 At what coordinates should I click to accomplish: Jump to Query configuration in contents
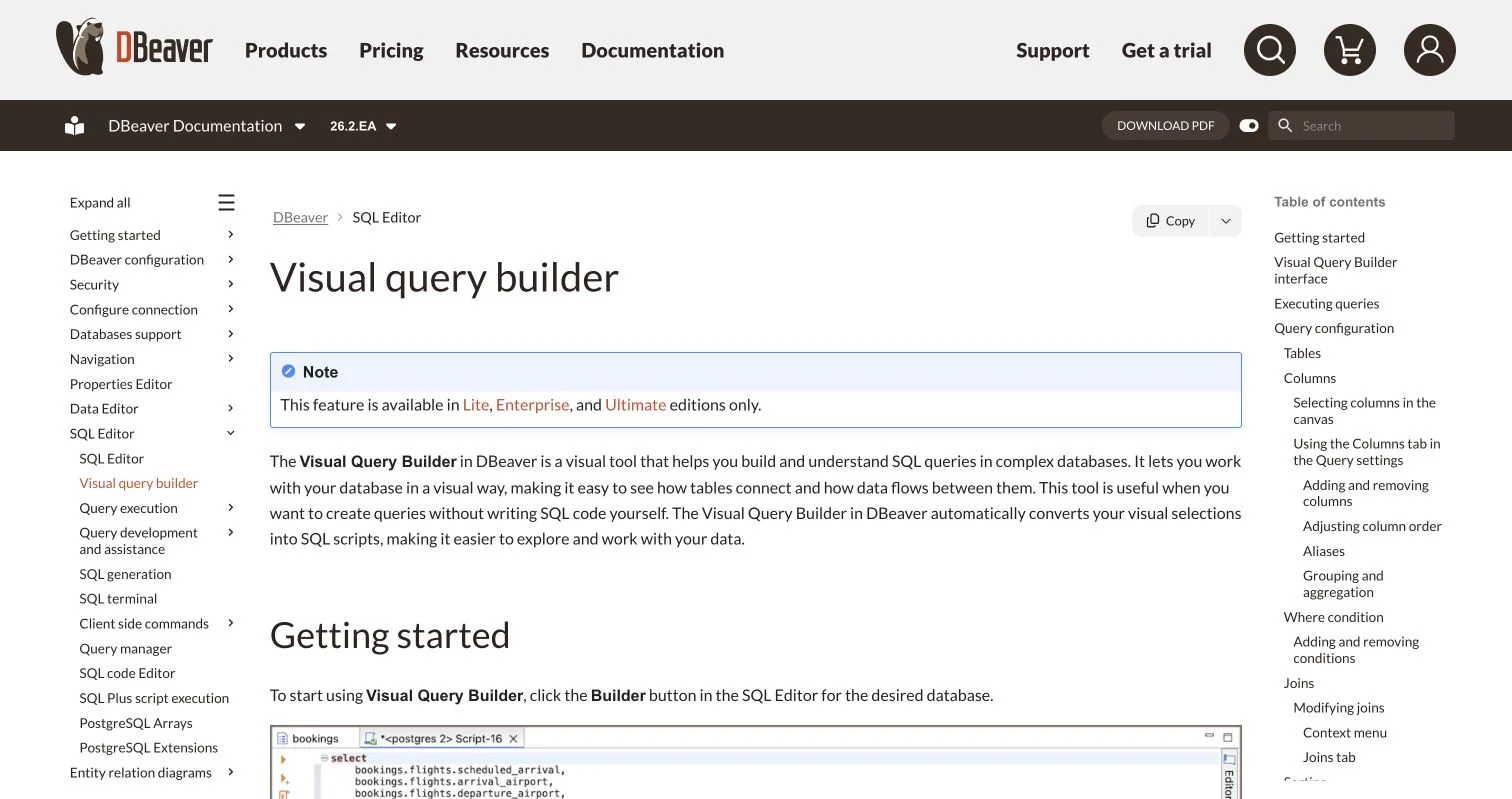coord(1334,328)
